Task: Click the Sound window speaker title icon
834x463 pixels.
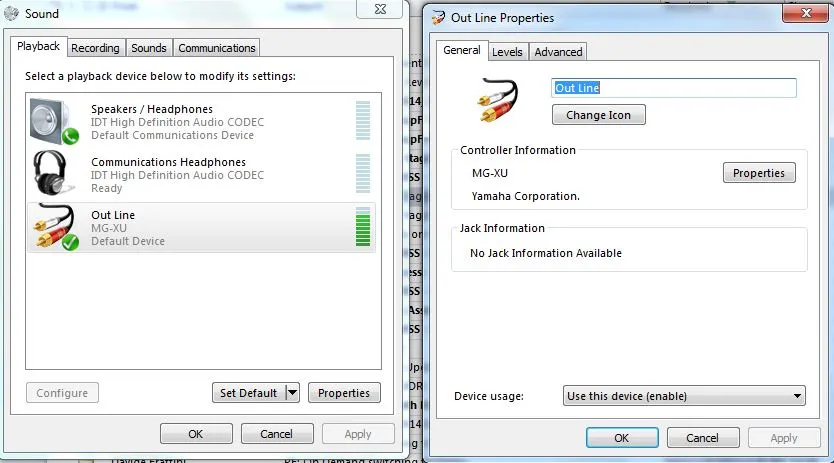Action: pos(12,14)
